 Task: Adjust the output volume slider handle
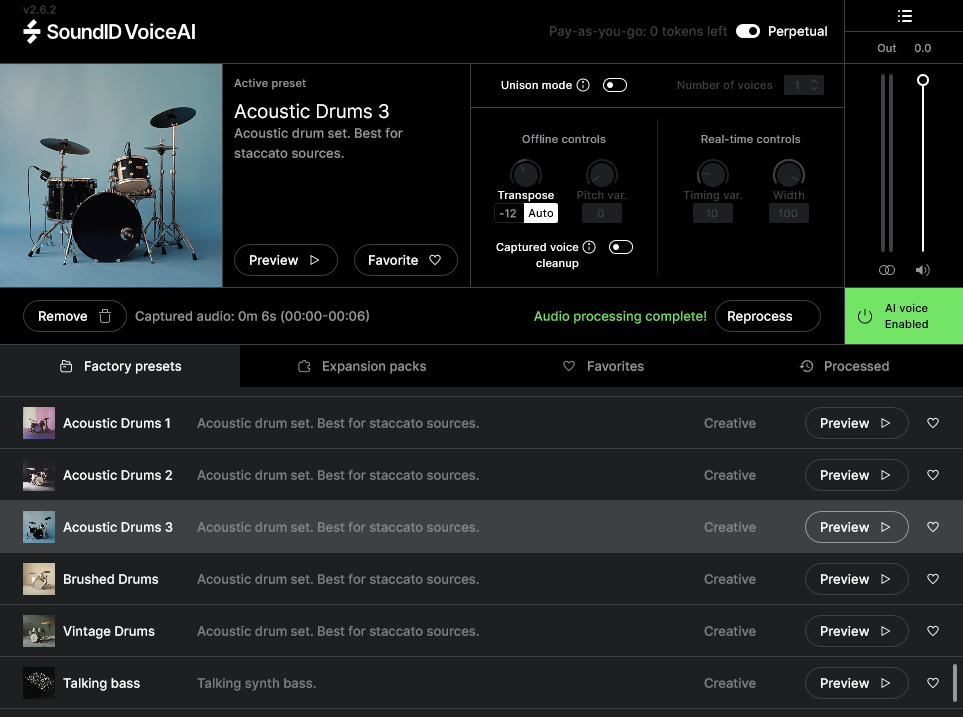coord(923,80)
